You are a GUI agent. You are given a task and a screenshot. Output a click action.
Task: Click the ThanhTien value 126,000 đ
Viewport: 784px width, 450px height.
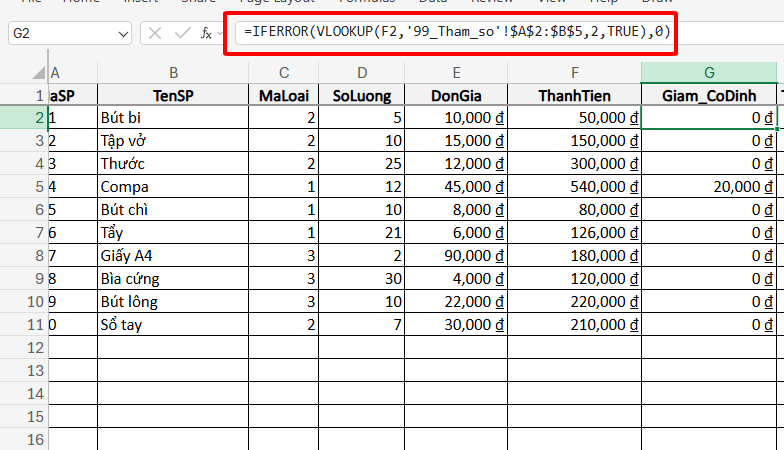tap(574, 232)
